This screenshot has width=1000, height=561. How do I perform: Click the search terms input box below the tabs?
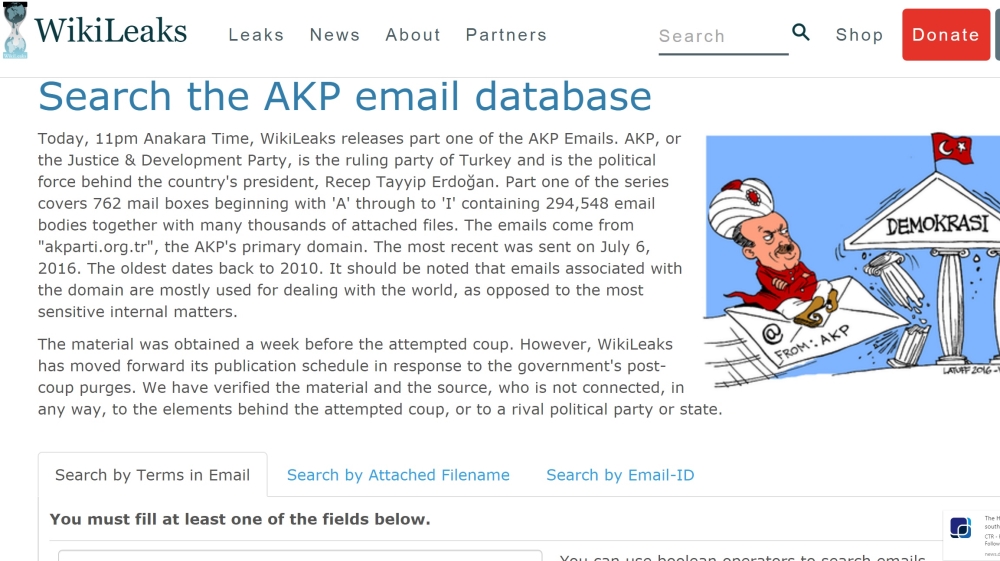coord(300,554)
